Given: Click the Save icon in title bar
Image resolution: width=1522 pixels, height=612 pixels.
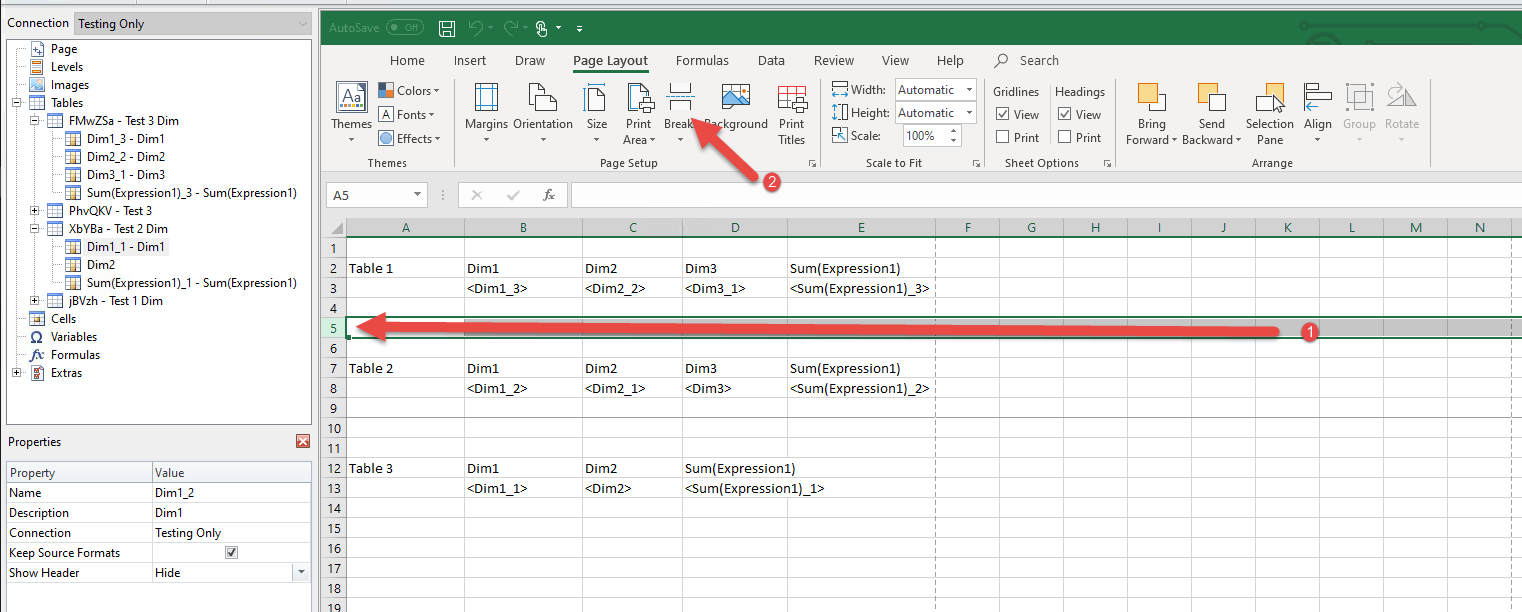Looking at the screenshot, I should pos(447,28).
